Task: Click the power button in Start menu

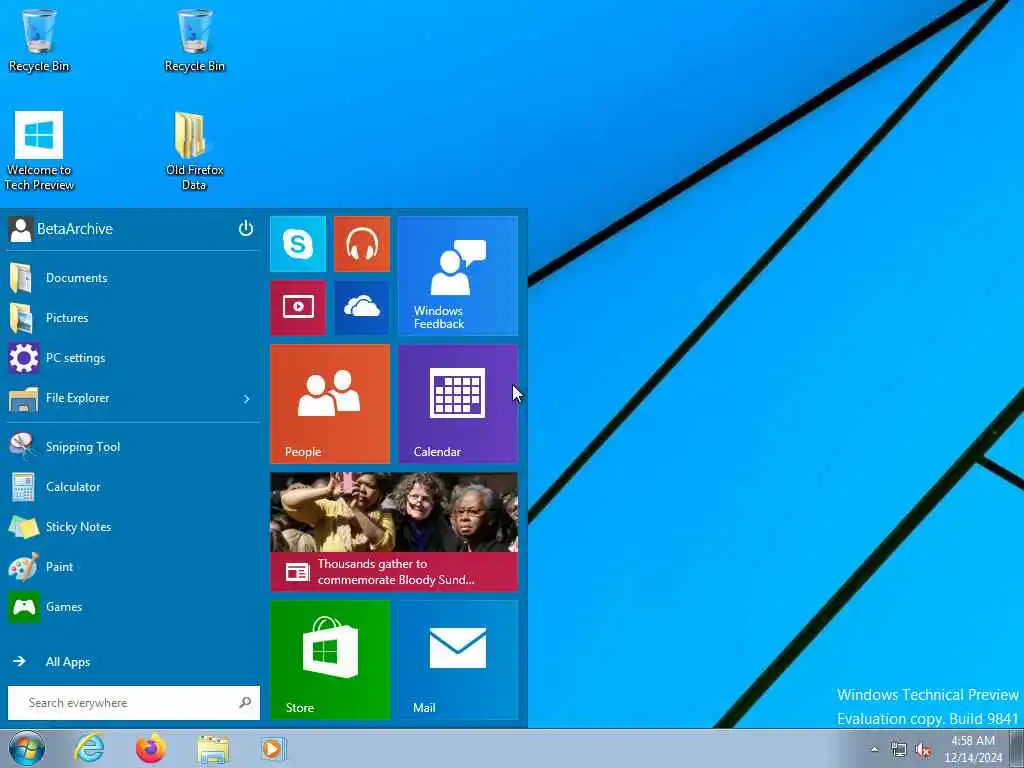Action: coord(246,229)
